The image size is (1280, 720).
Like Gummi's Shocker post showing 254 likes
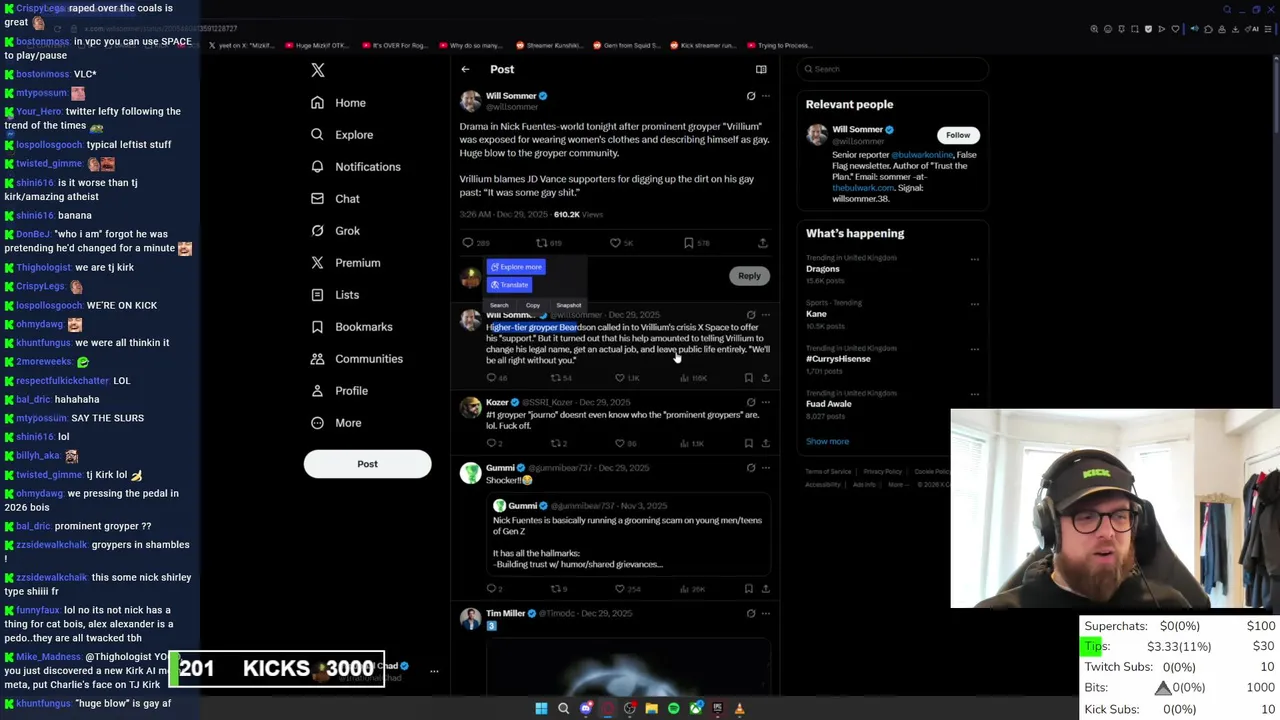tap(619, 589)
